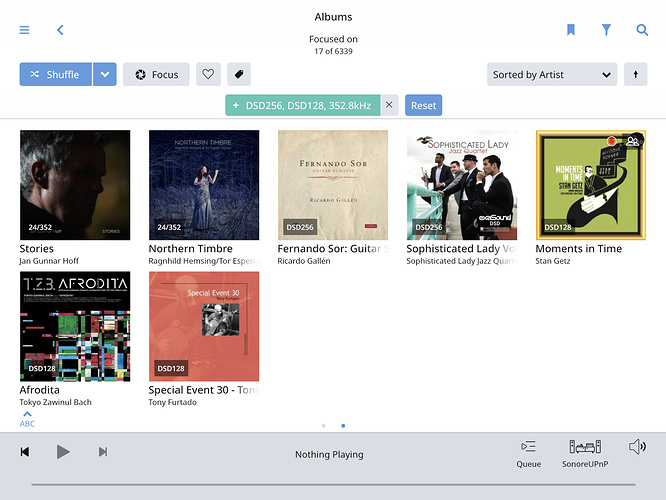Click the Stories album title
This screenshot has height=500, width=666.
(x=37, y=249)
